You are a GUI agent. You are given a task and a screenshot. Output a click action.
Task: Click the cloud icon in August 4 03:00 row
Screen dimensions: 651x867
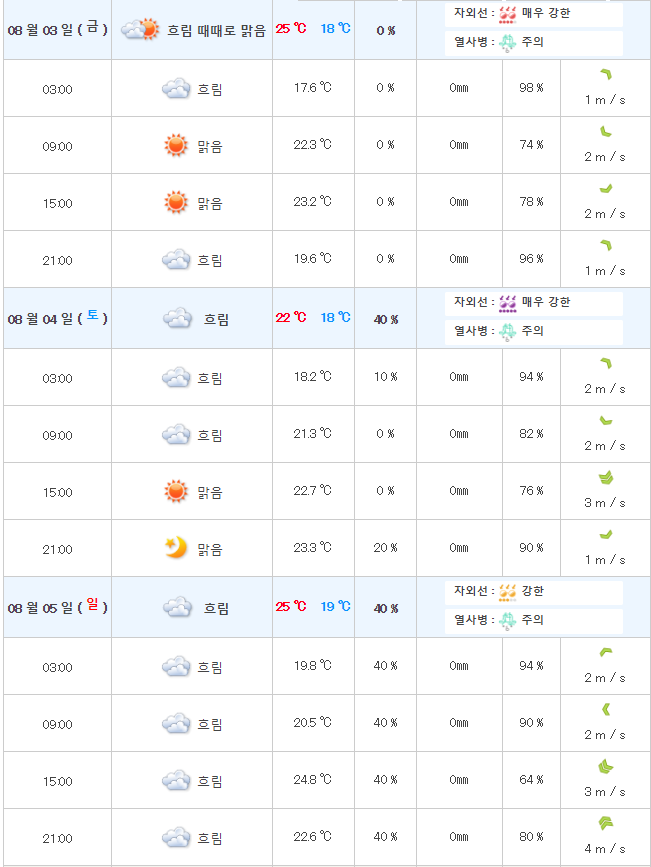coord(176,378)
